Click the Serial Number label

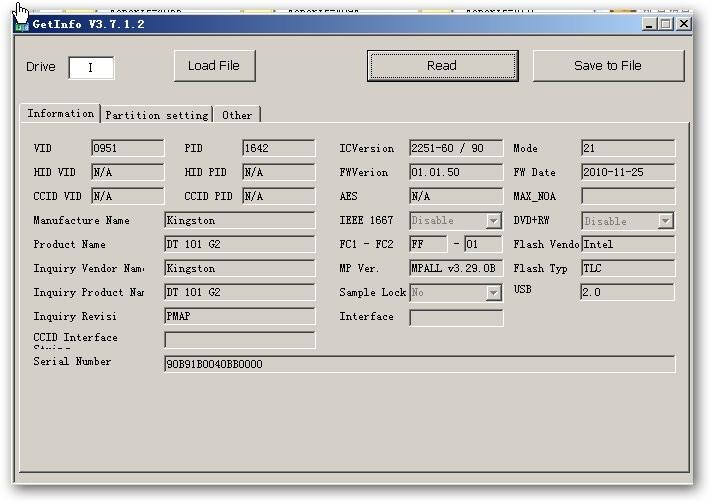click(72, 361)
